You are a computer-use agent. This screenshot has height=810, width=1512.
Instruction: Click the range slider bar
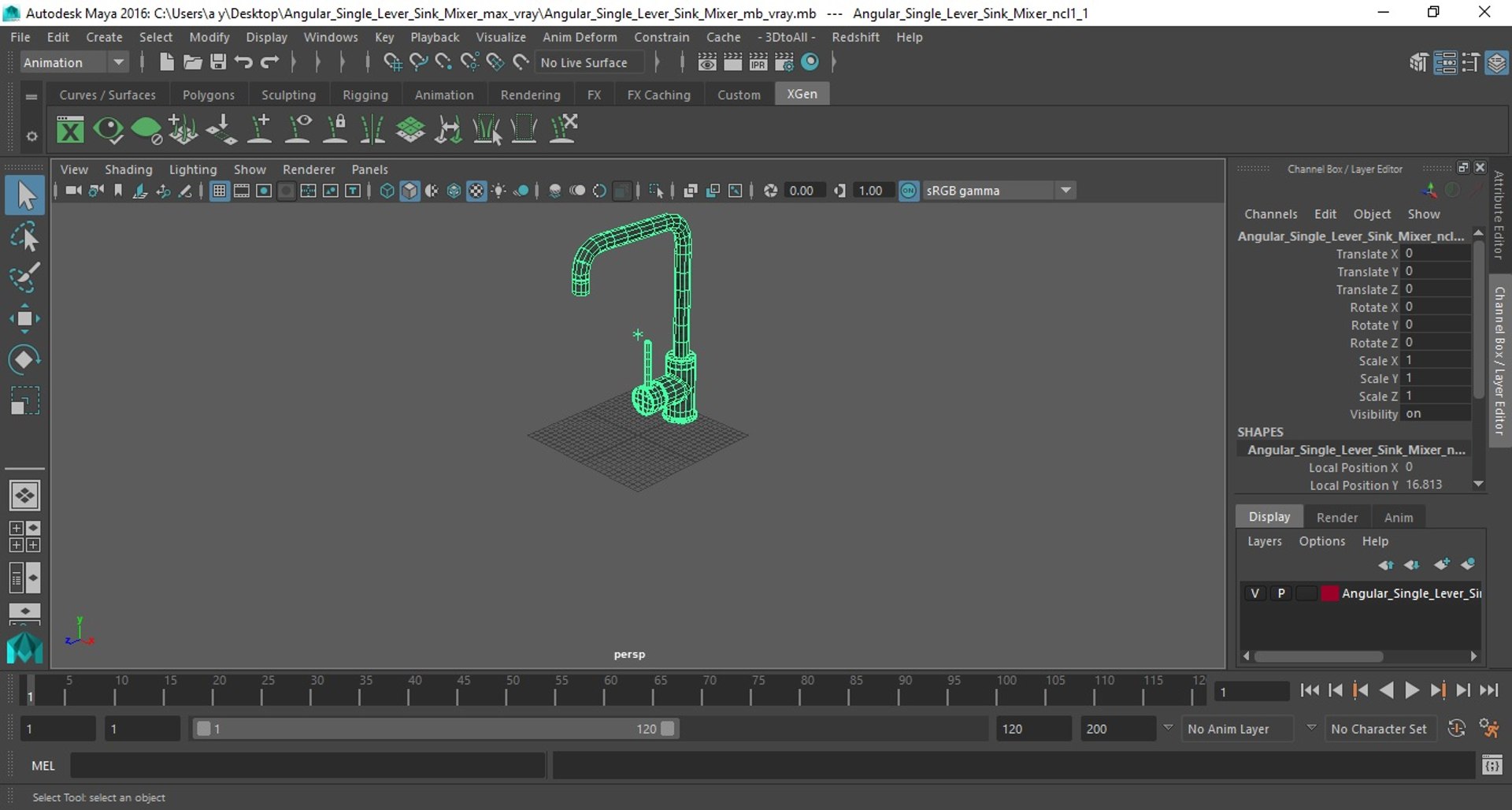pyautogui.click(x=435, y=729)
